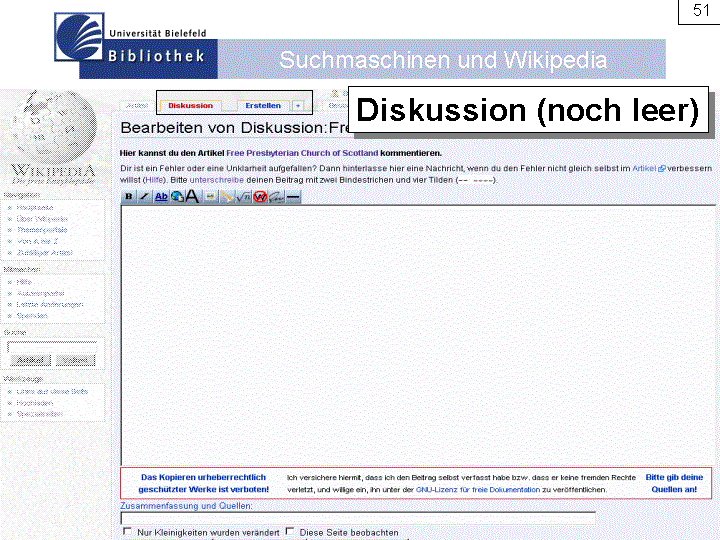Open Themenportale sidebar link
The width and height of the screenshot is (720, 540).
point(42,230)
